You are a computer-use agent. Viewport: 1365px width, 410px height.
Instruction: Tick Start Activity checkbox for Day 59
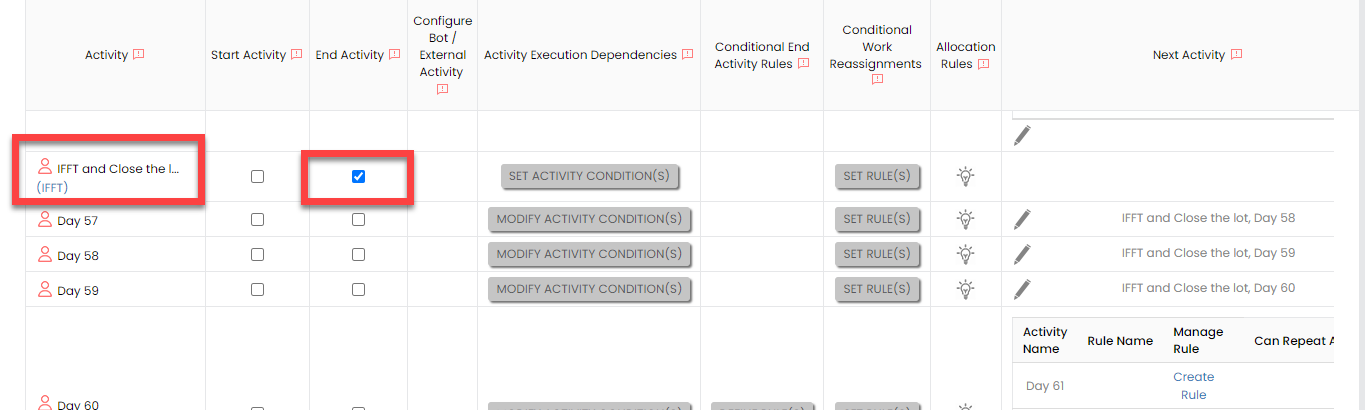point(257,289)
